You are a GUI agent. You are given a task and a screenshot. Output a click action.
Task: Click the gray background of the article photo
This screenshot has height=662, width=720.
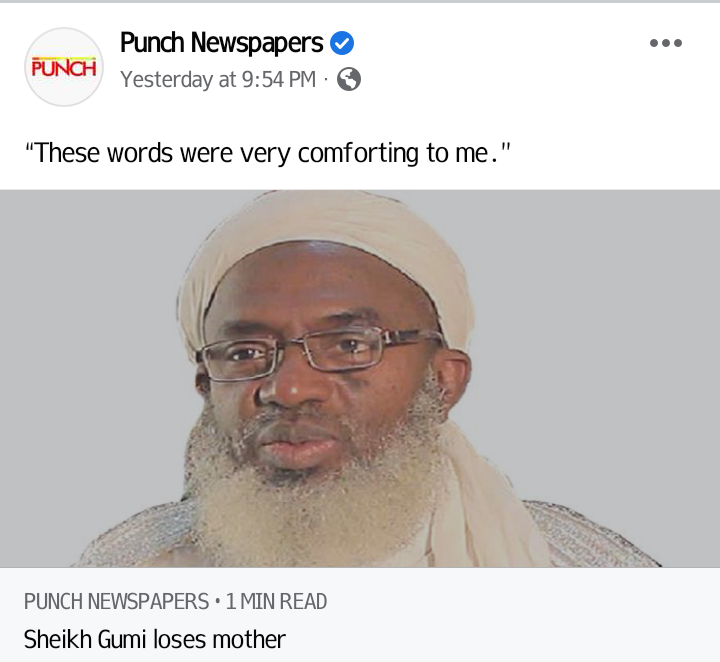pos(92,321)
